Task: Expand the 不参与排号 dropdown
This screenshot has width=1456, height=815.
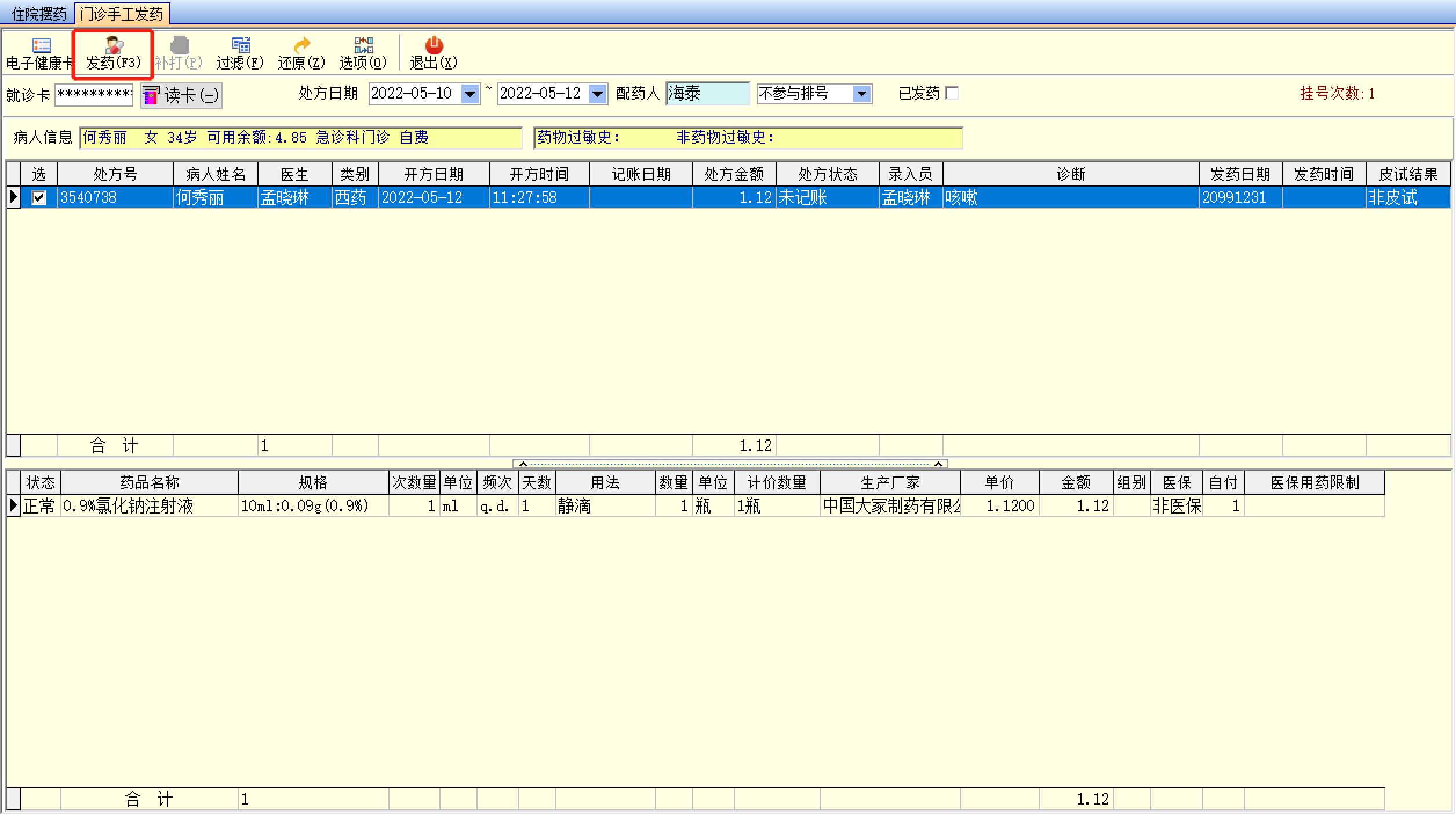Action: pyautogui.click(x=862, y=93)
